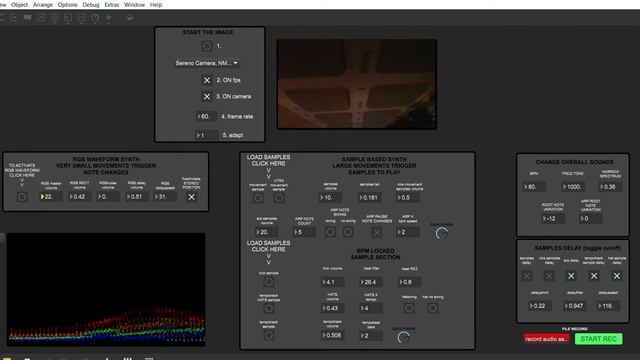
Task: Click the movement sample load button
Action: pos(258,198)
